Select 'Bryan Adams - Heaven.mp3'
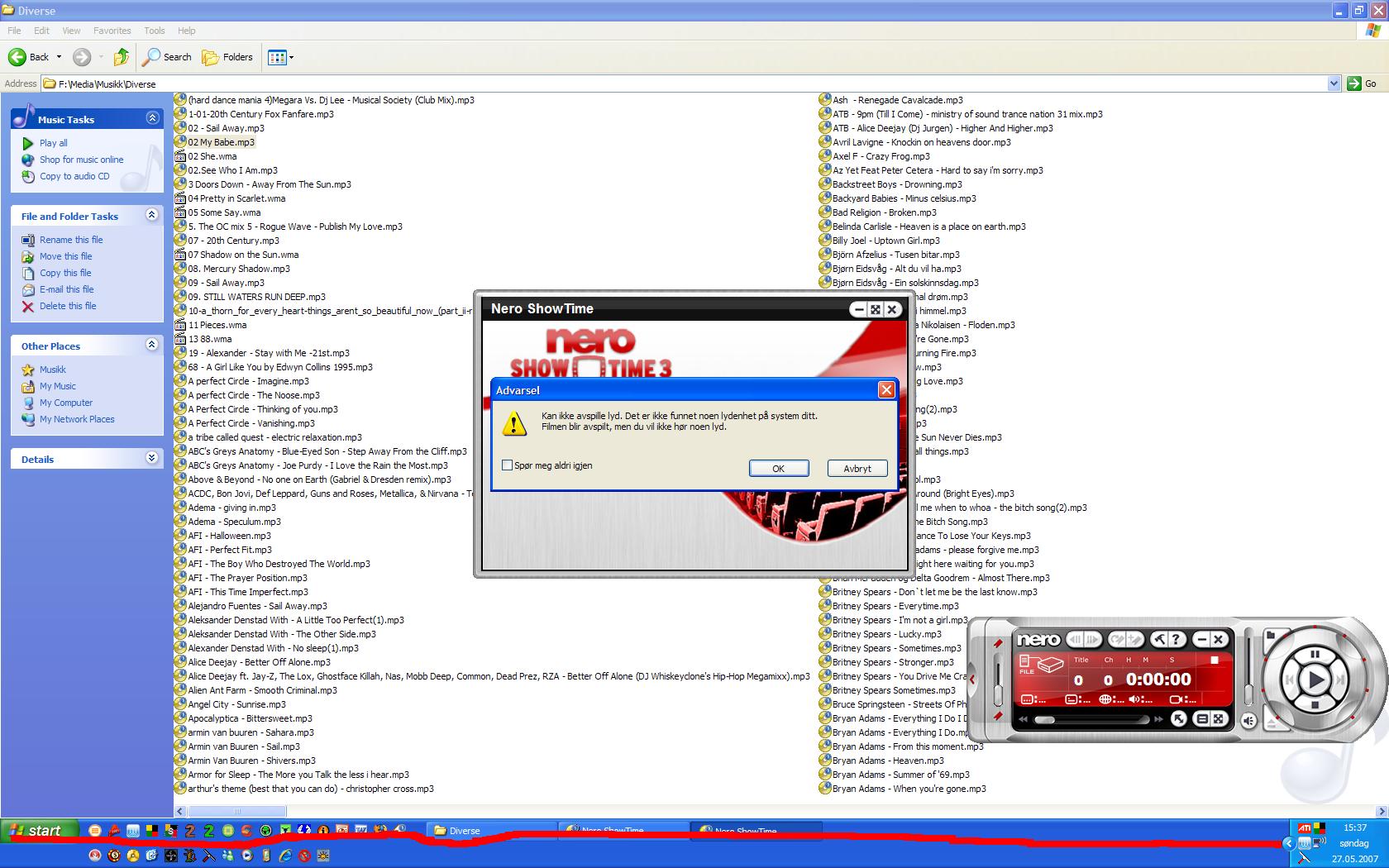The height and width of the screenshot is (868, 1389). point(888,761)
